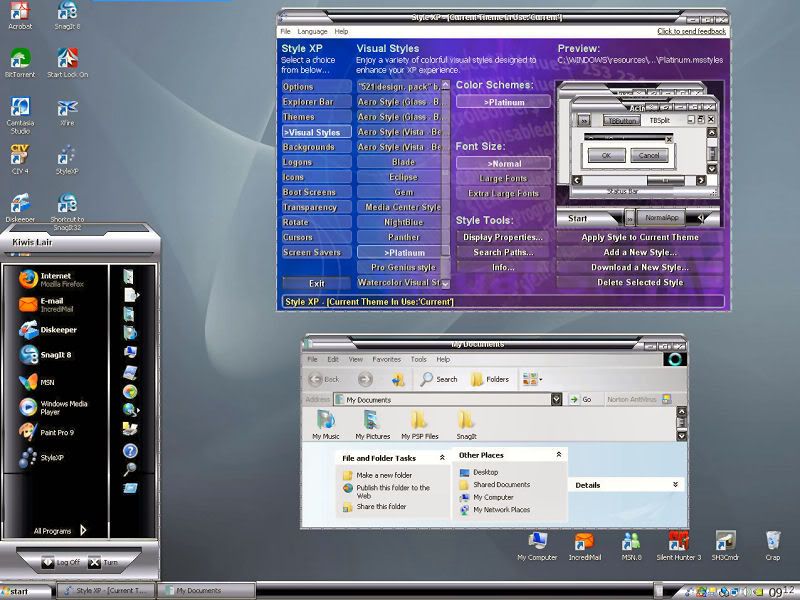Click the Forward arrow in My Documents toolbar
Image resolution: width=800 pixels, height=600 pixels.
click(x=365, y=379)
